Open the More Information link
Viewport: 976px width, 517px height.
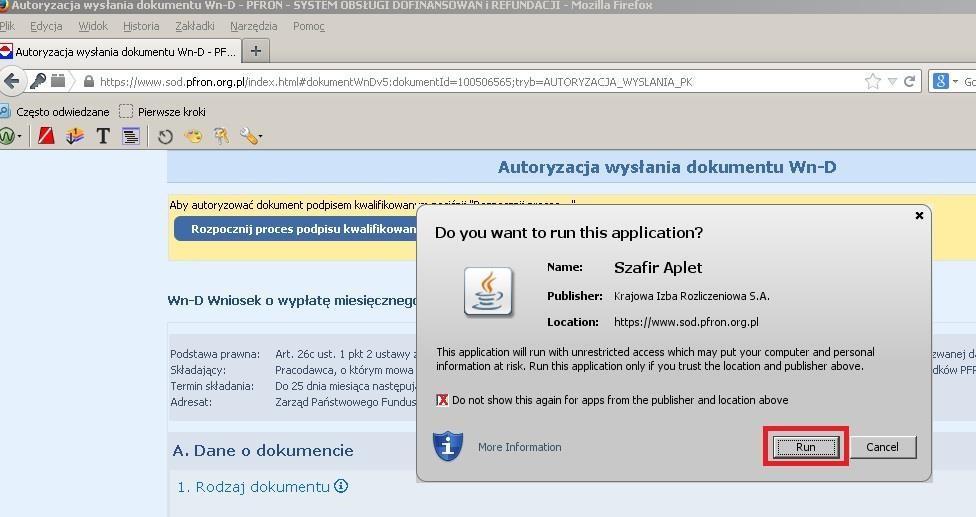click(x=520, y=447)
